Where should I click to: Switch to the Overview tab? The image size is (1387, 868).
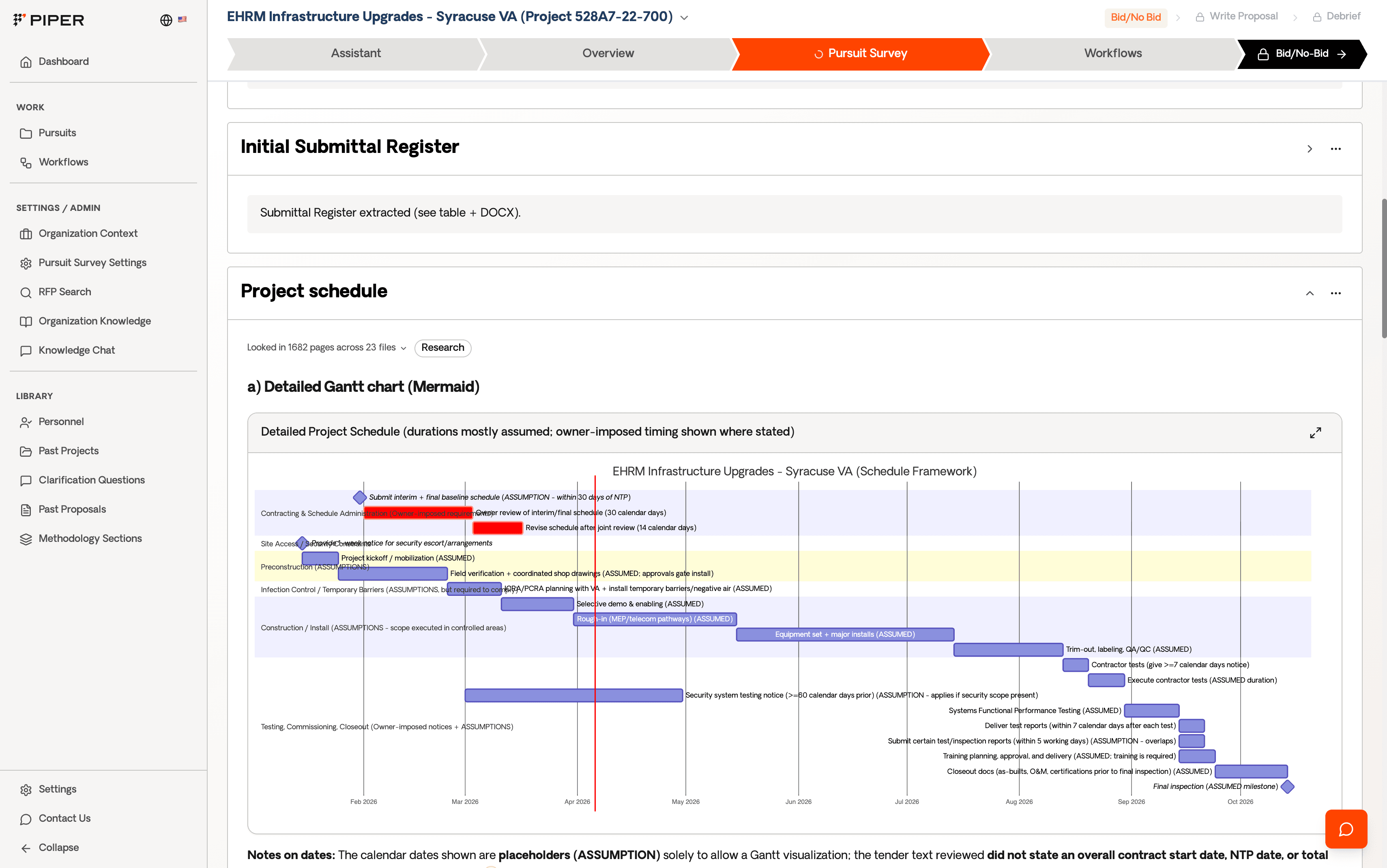pos(608,54)
